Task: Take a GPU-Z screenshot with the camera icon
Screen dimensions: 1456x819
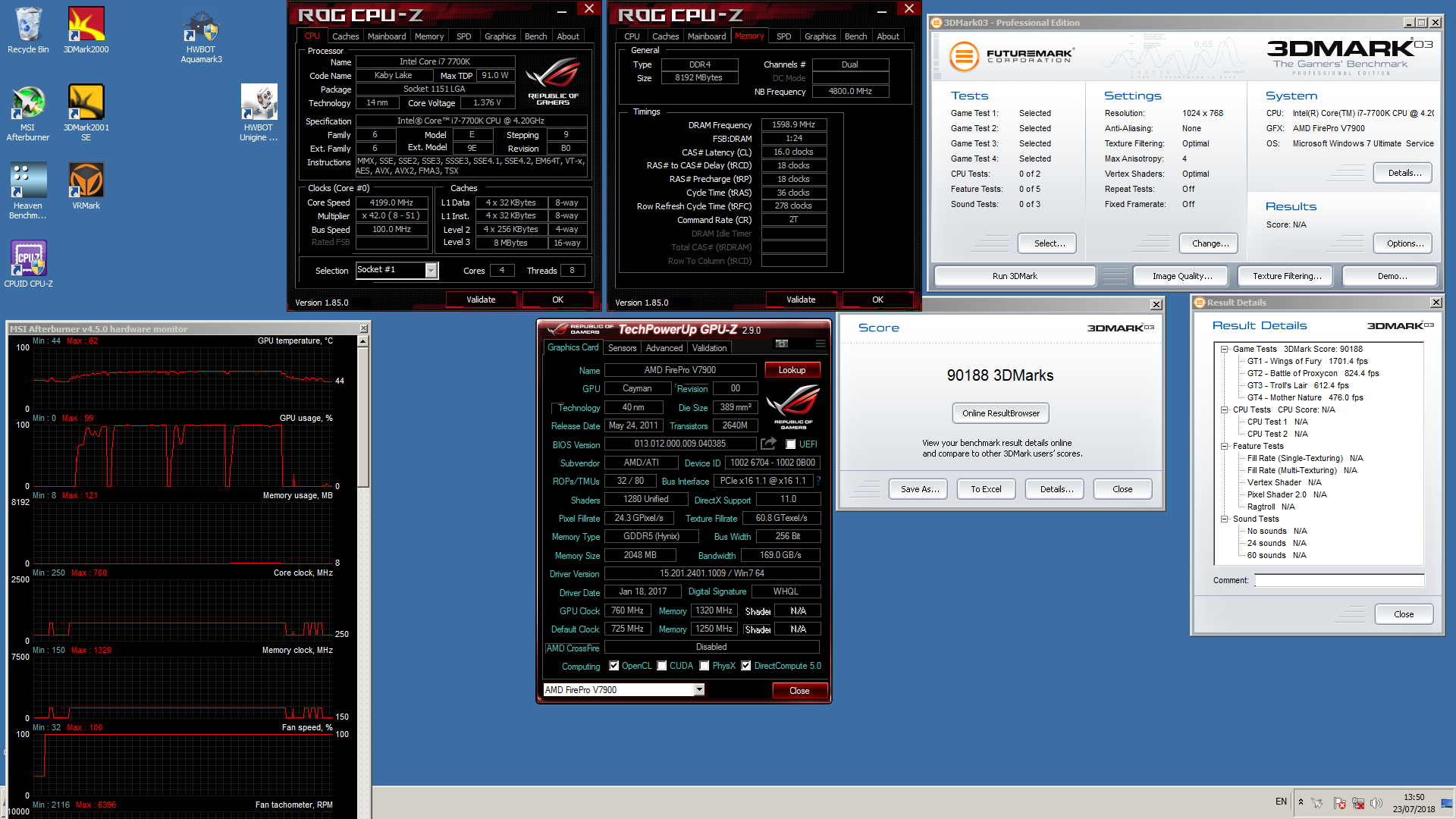Action: tap(781, 344)
